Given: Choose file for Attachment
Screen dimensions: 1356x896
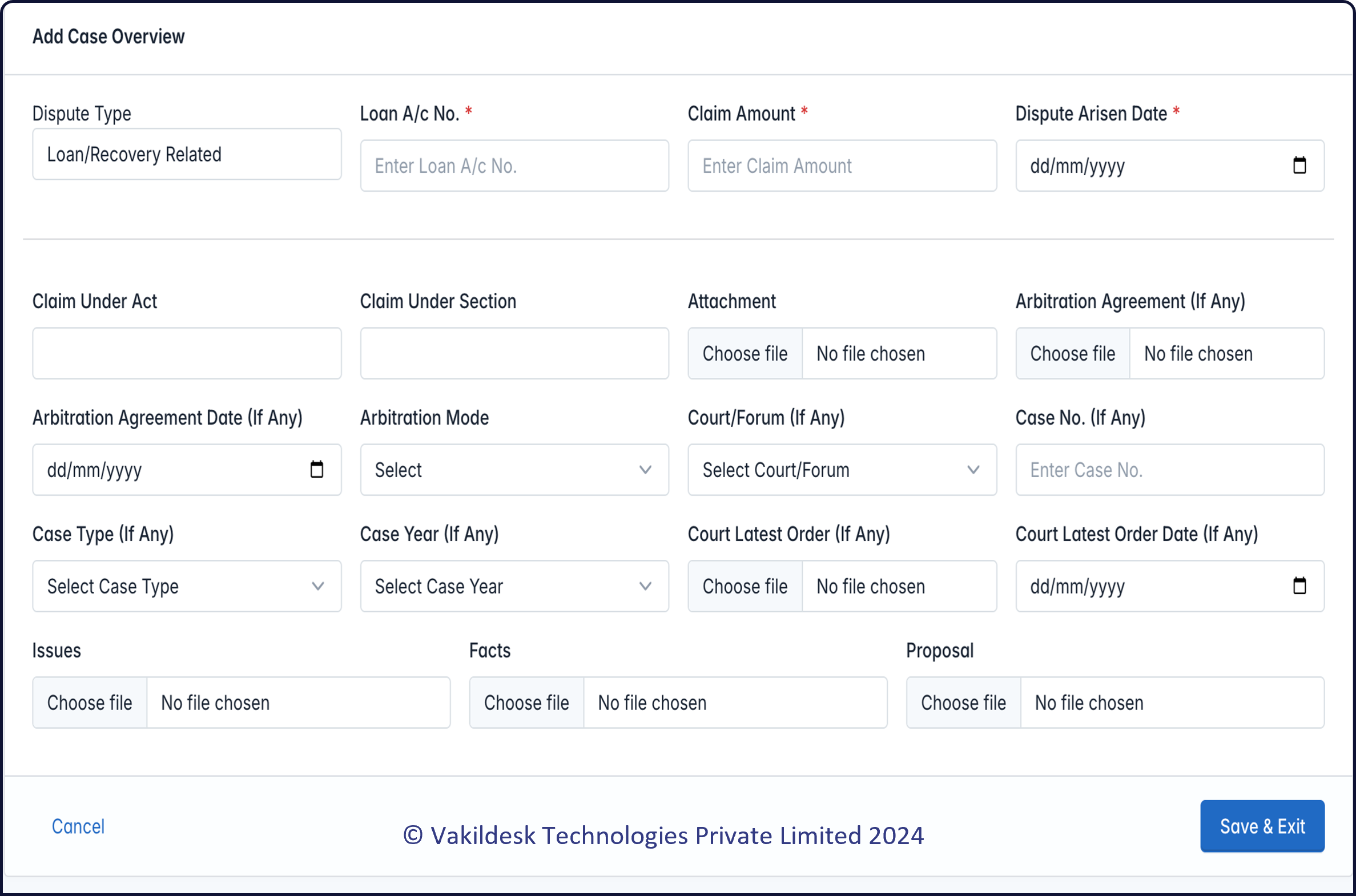Looking at the screenshot, I should click(745, 353).
